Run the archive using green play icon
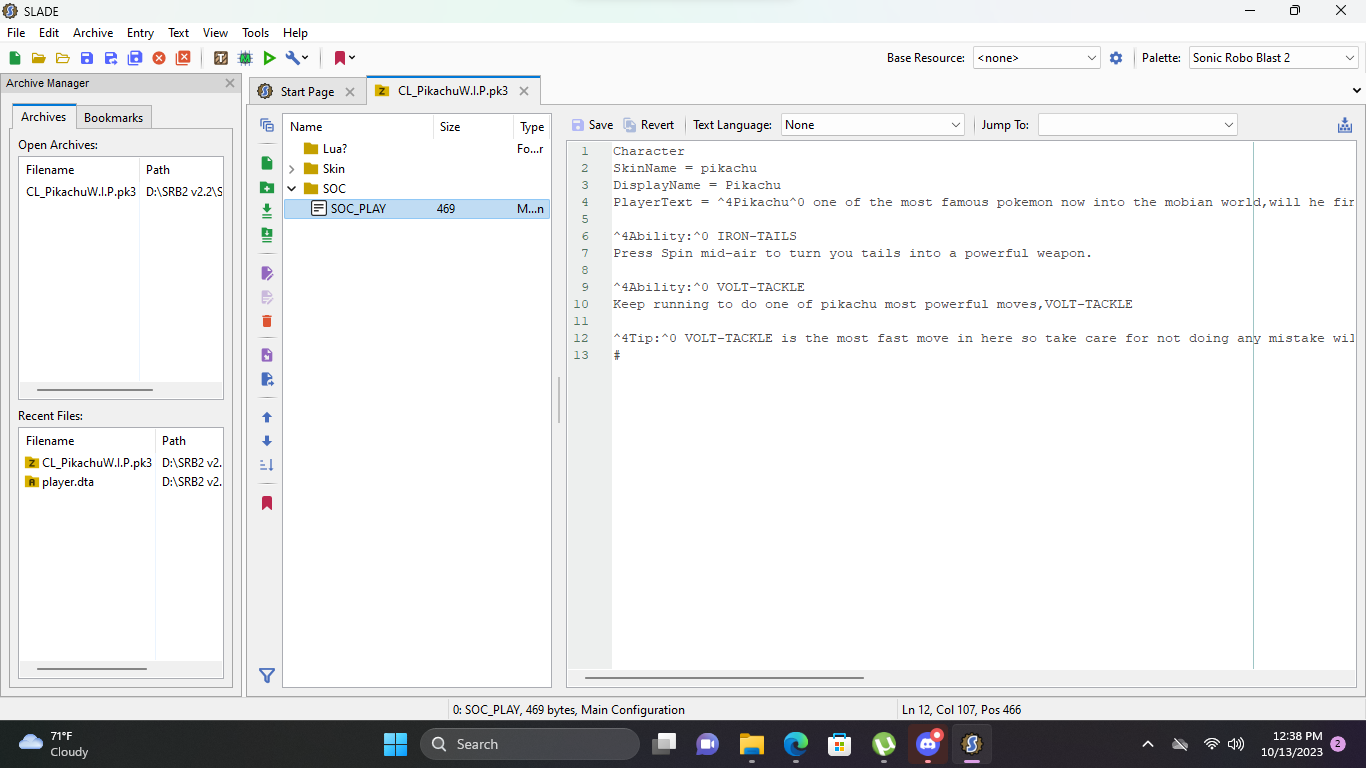The image size is (1366, 768). click(x=269, y=58)
